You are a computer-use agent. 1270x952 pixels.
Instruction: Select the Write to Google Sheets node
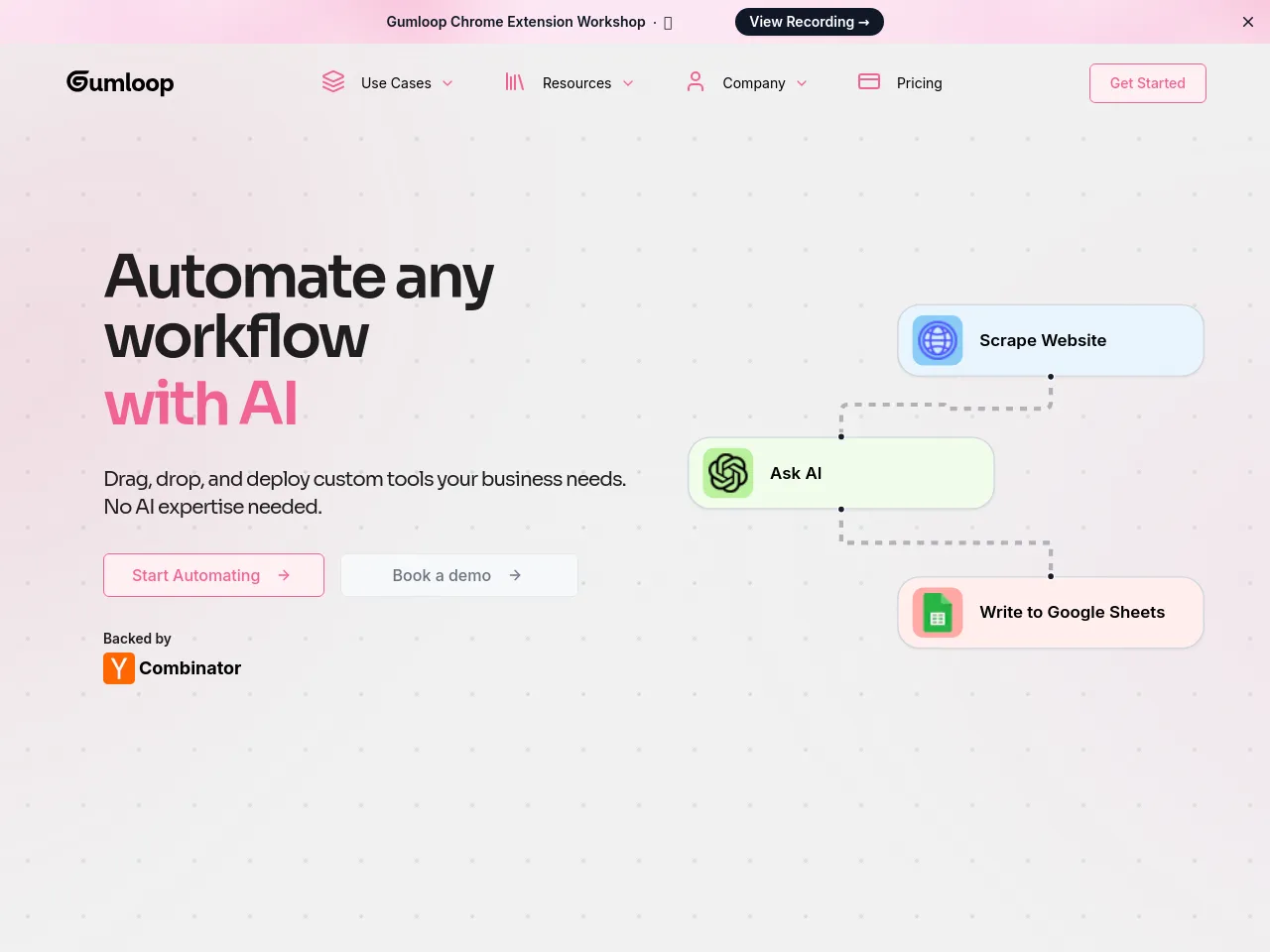1072,613
